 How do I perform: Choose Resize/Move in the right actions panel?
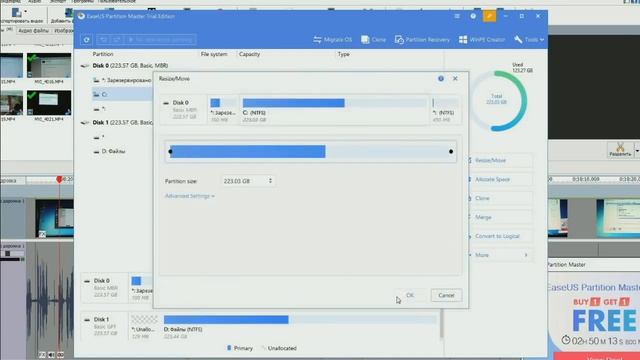(x=500, y=160)
